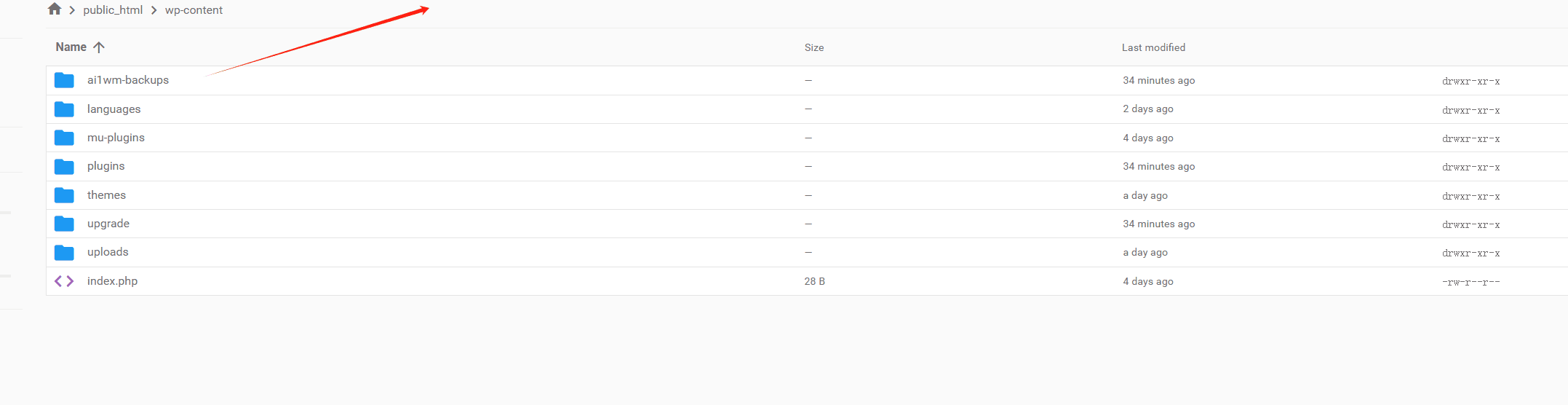Click the plugins folder permissions text
1568x405 pixels.
click(1471, 167)
